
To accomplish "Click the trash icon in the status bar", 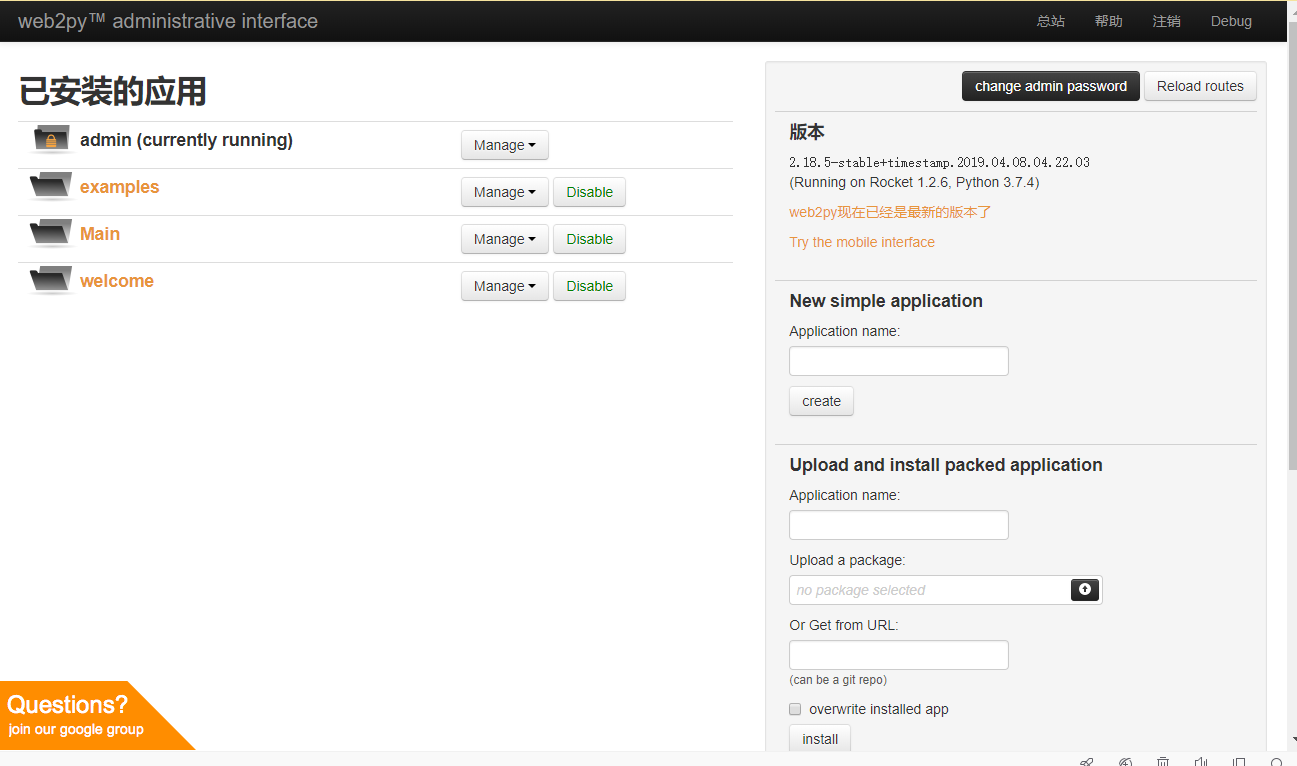I will pos(1163,762).
